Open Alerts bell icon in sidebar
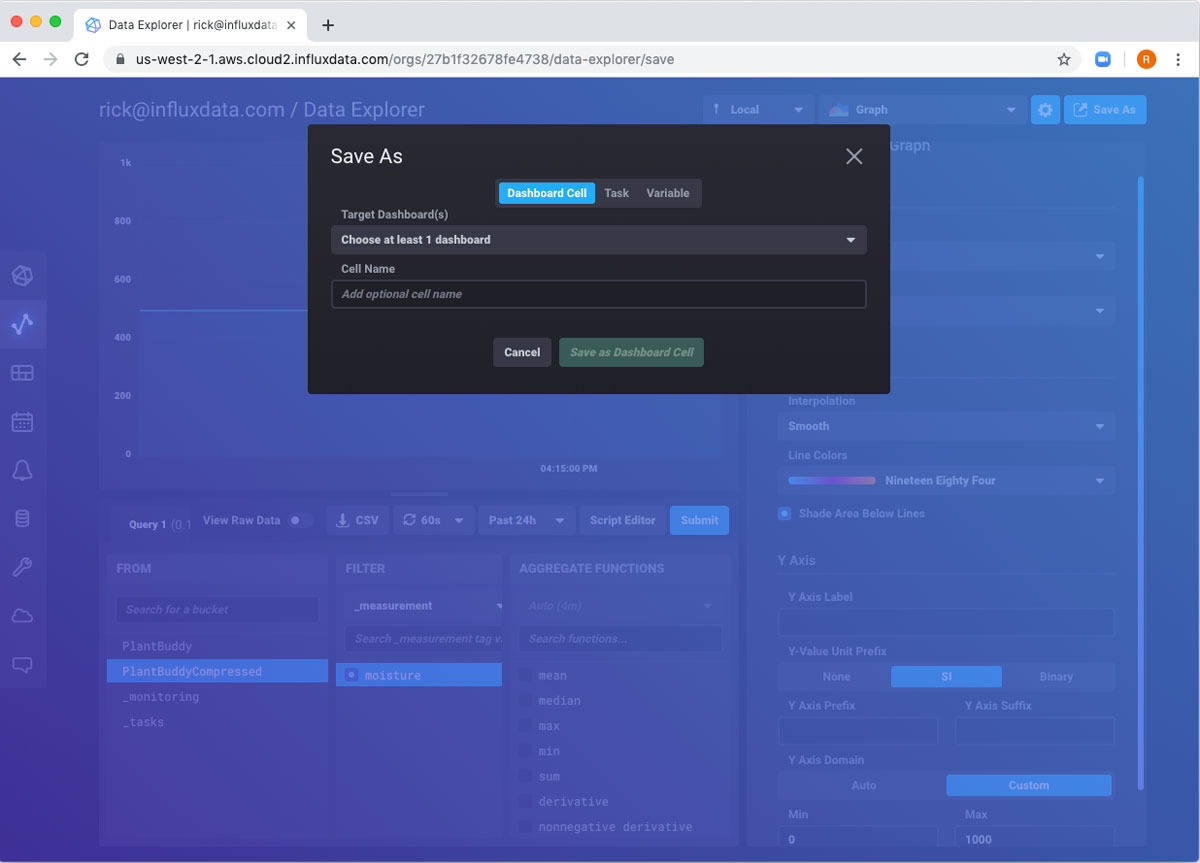The width and height of the screenshot is (1200, 863). pyautogui.click(x=22, y=471)
